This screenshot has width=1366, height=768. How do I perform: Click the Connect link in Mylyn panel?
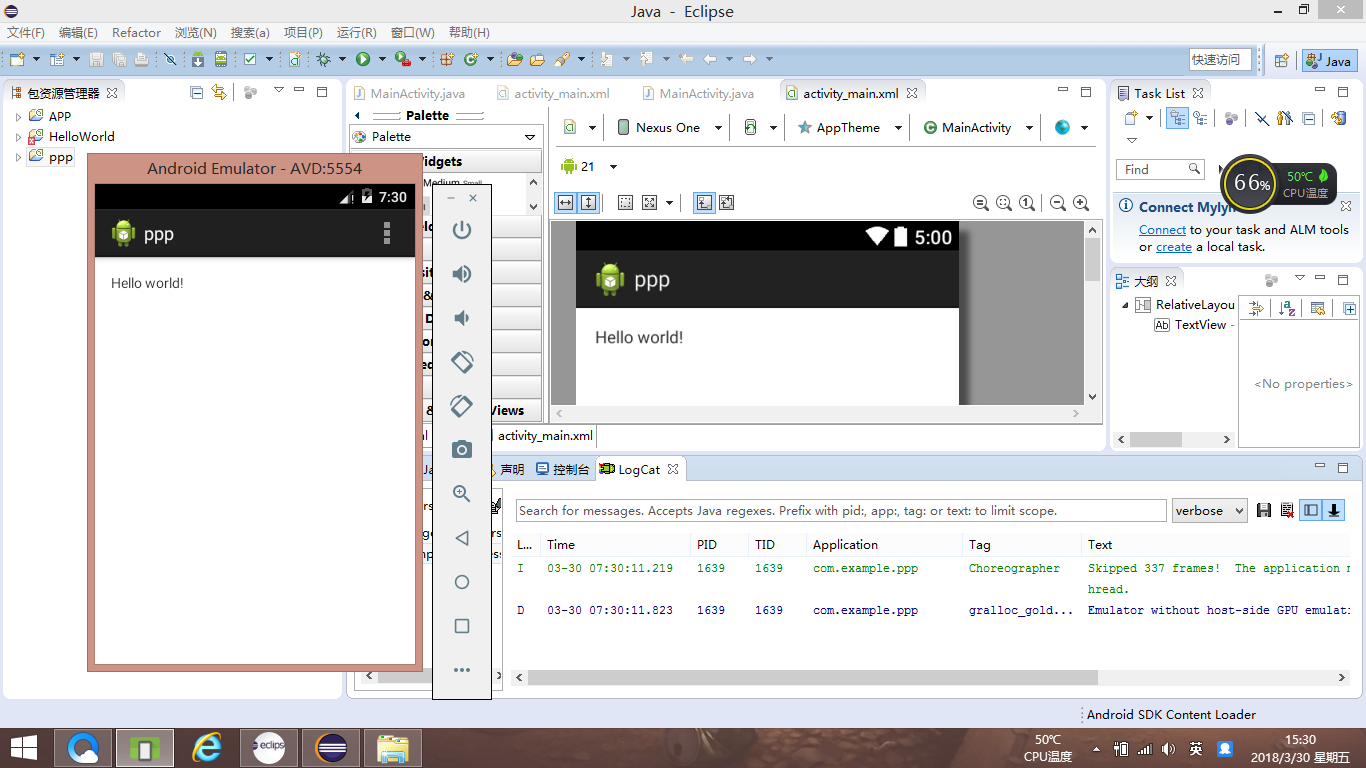click(x=1162, y=230)
